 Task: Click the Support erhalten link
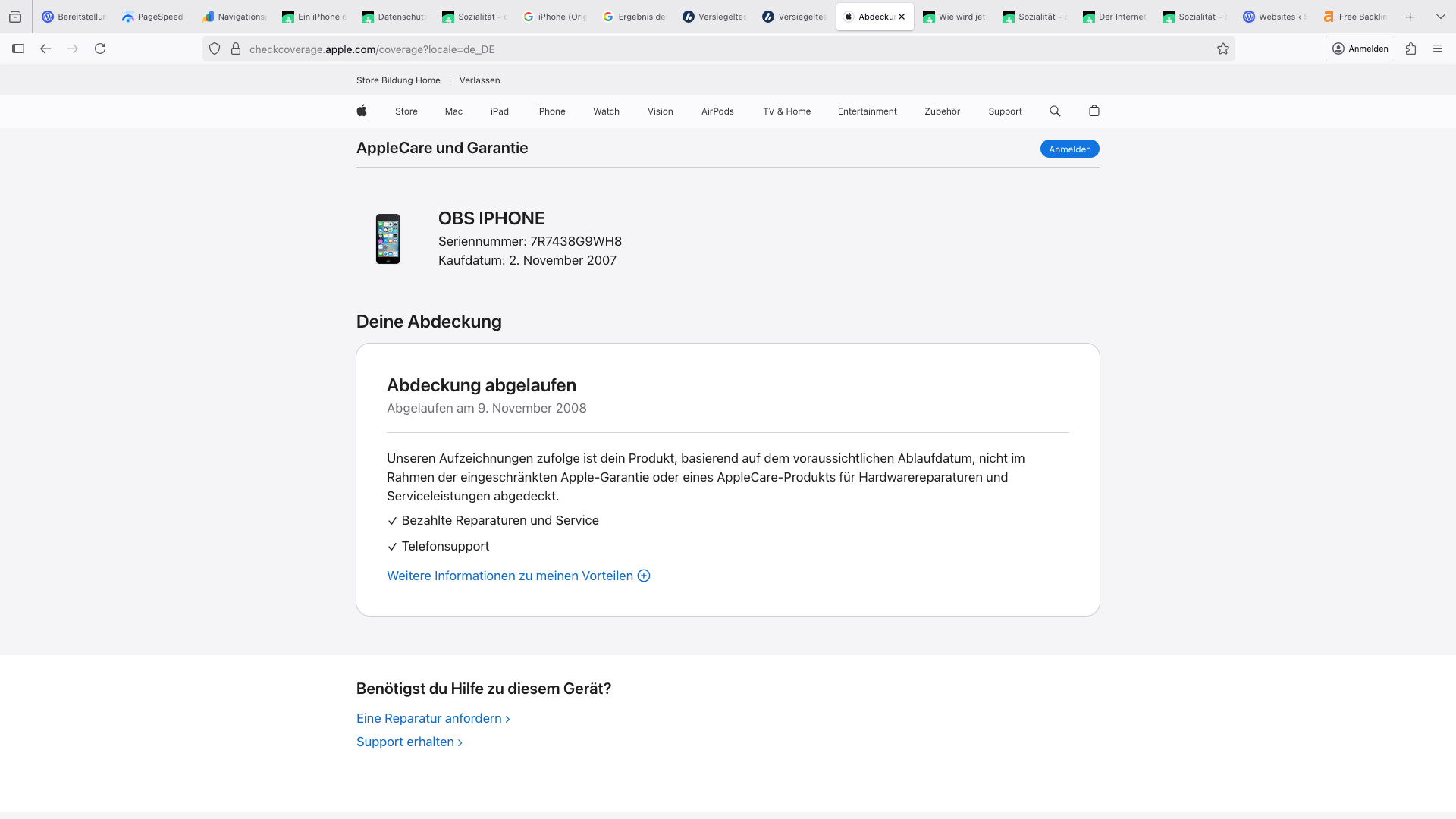409,742
